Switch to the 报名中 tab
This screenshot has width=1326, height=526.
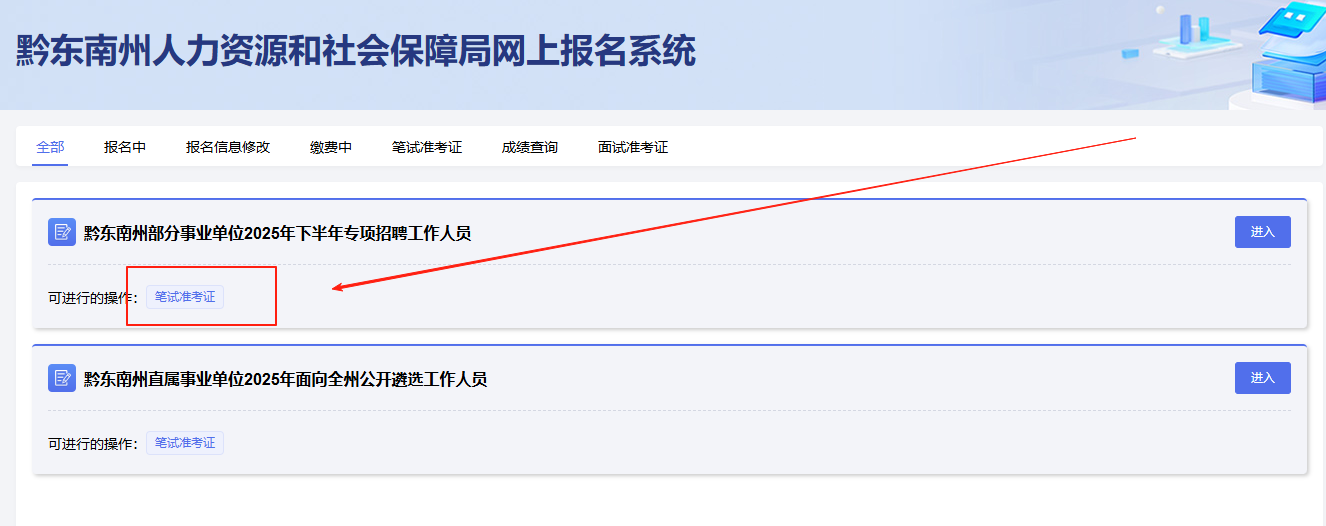tap(125, 147)
